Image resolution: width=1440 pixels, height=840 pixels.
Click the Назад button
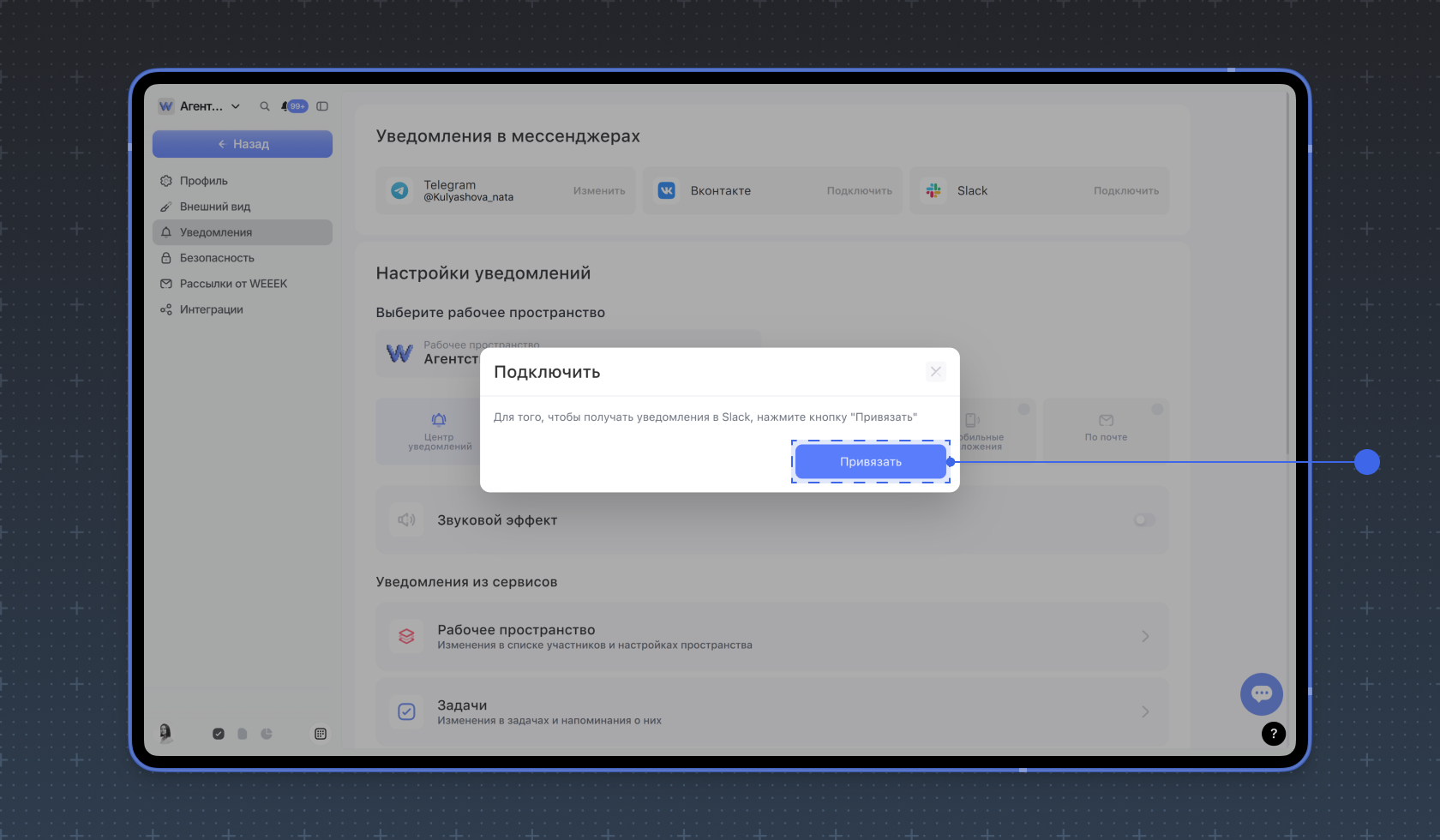coord(243,144)
